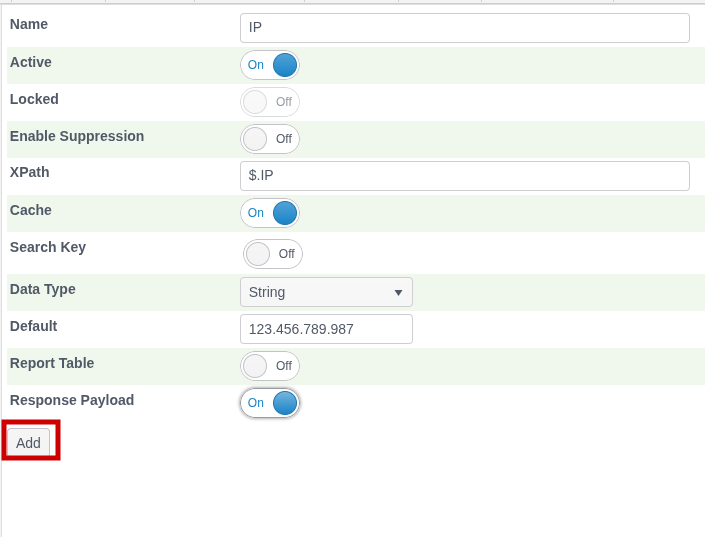
Task: Click the Response Payload label
Action: point(72,400)
